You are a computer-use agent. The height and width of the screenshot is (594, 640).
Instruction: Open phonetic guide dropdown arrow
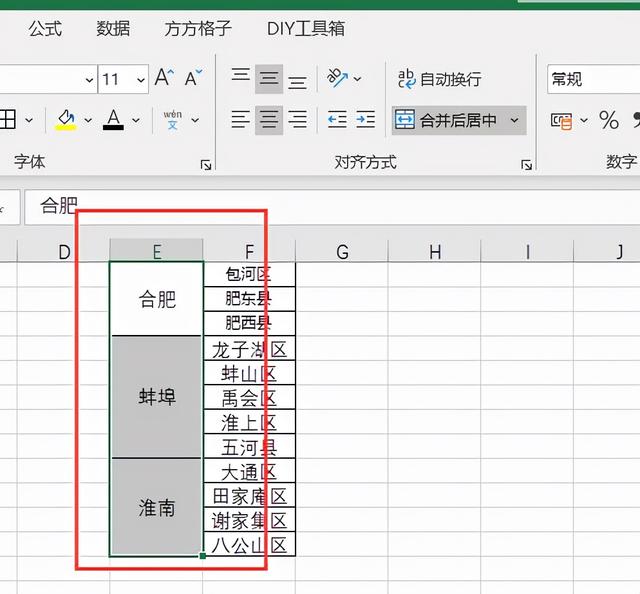pyautogui.click(x=195, y=120)
